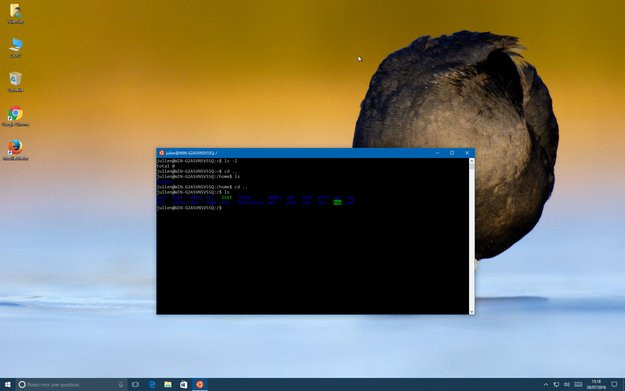Select the Ubuntu Bash taskbar icon
The height and width of the screenshot is (391, 625).
pyautogui.click(x=200, y=385)
